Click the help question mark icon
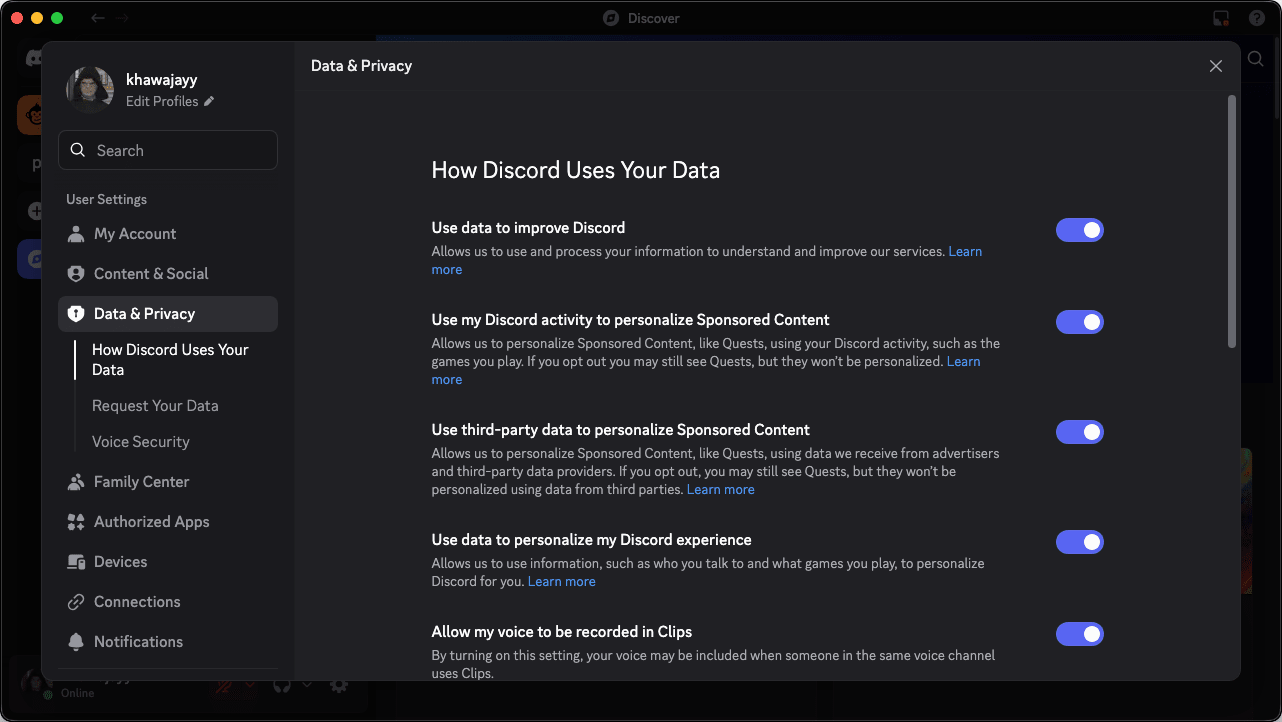Screen dimensions: 1282x722 pos(1257,18)
